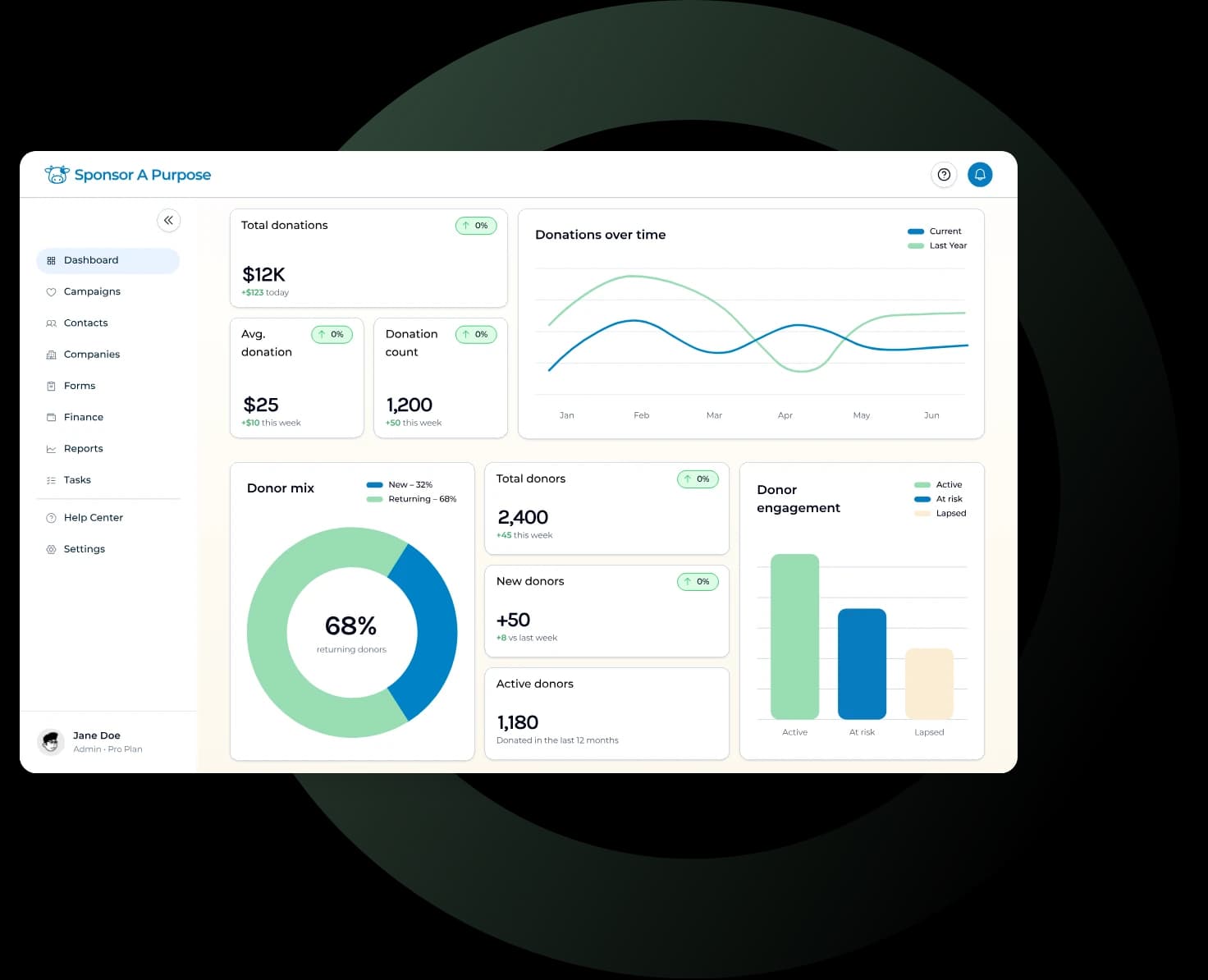Click the Reports chart icon
The width and height of the screenshot is (1208, 980).
point(51,449)
